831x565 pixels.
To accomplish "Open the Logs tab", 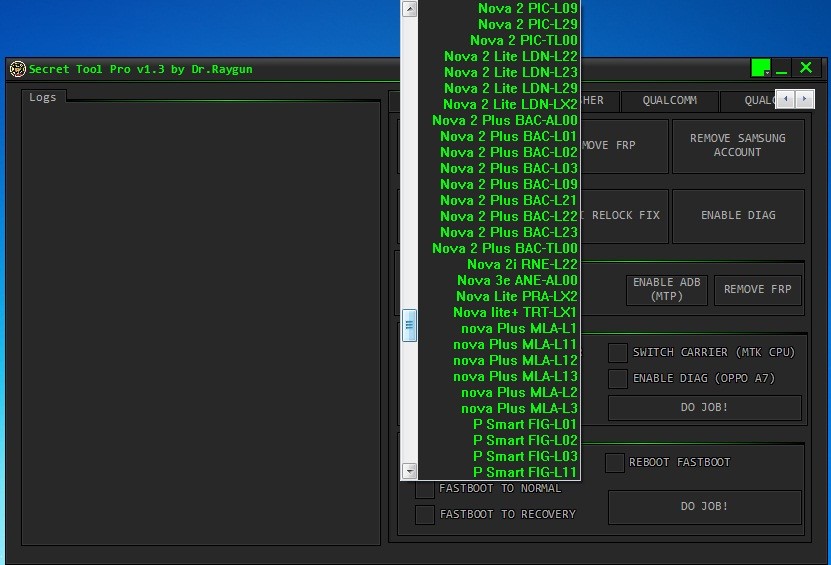I will point(43,97).
